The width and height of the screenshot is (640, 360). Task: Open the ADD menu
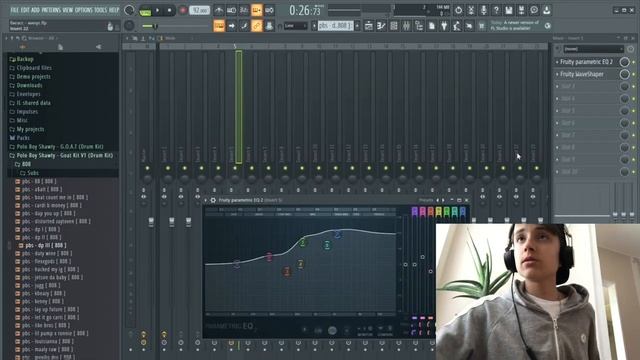click(x=36, y=10)
